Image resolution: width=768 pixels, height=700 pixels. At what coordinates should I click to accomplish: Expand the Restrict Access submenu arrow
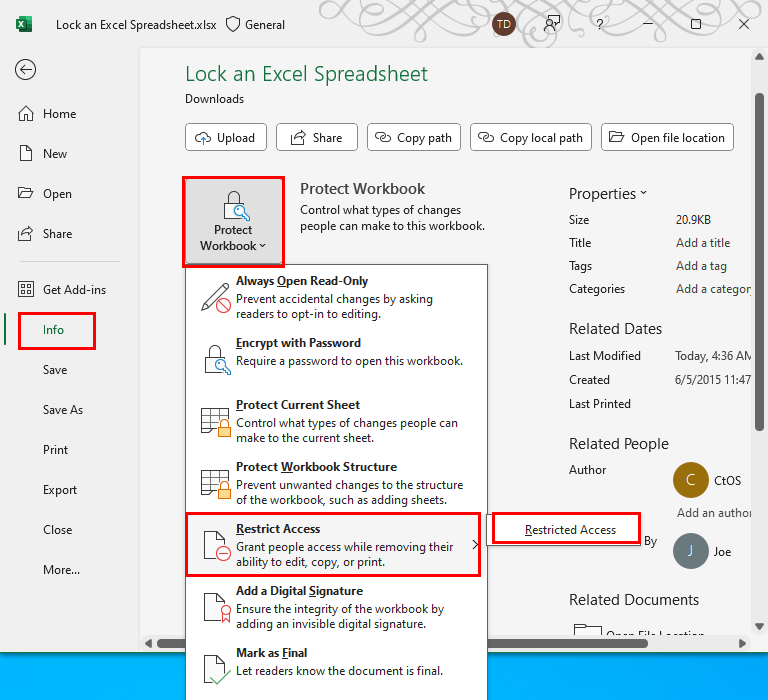point(475,545)
